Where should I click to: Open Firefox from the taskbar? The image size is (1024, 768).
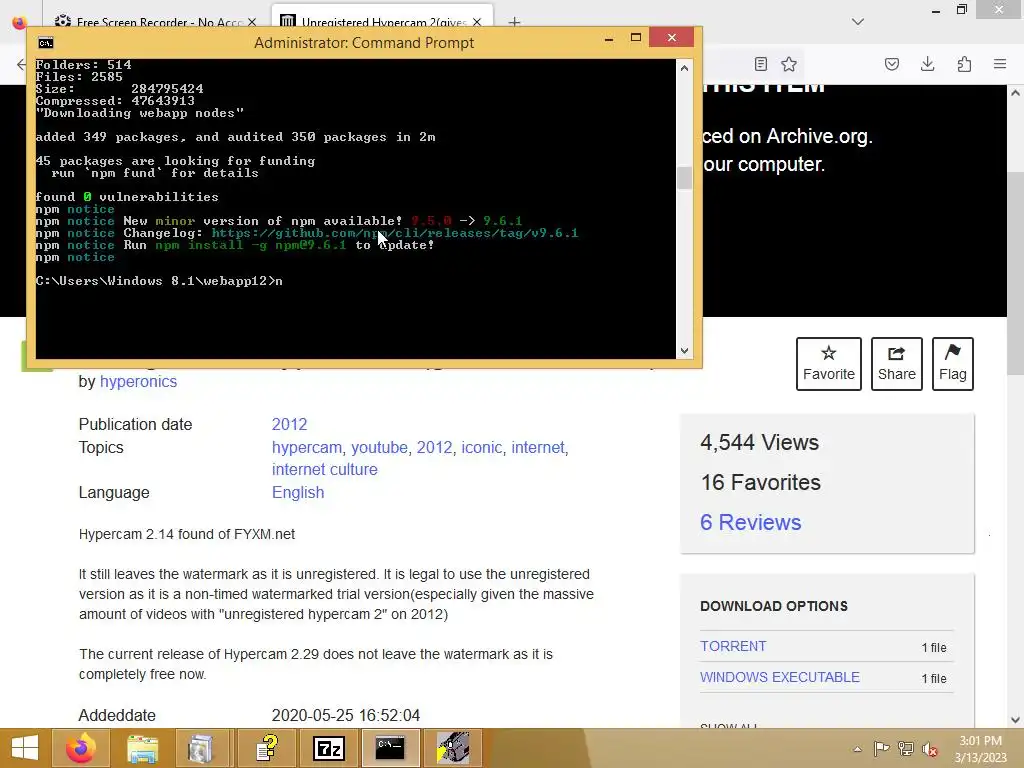[81, 748]
